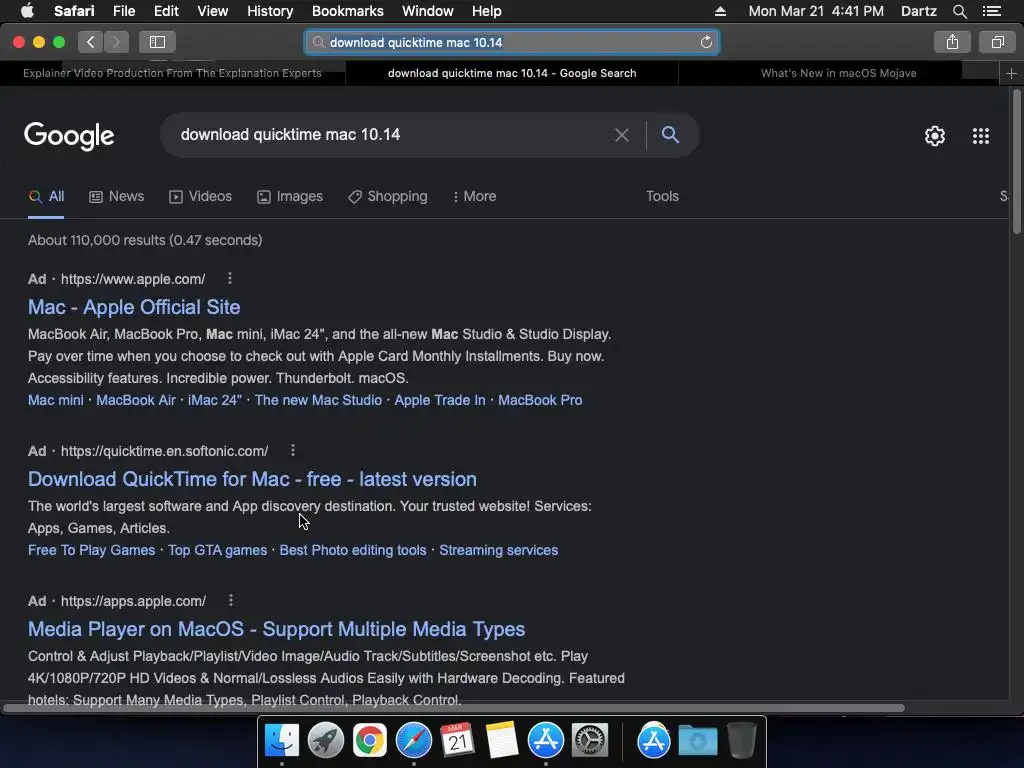
Task: Select the Videos results tab
Action: coord(200,197)
